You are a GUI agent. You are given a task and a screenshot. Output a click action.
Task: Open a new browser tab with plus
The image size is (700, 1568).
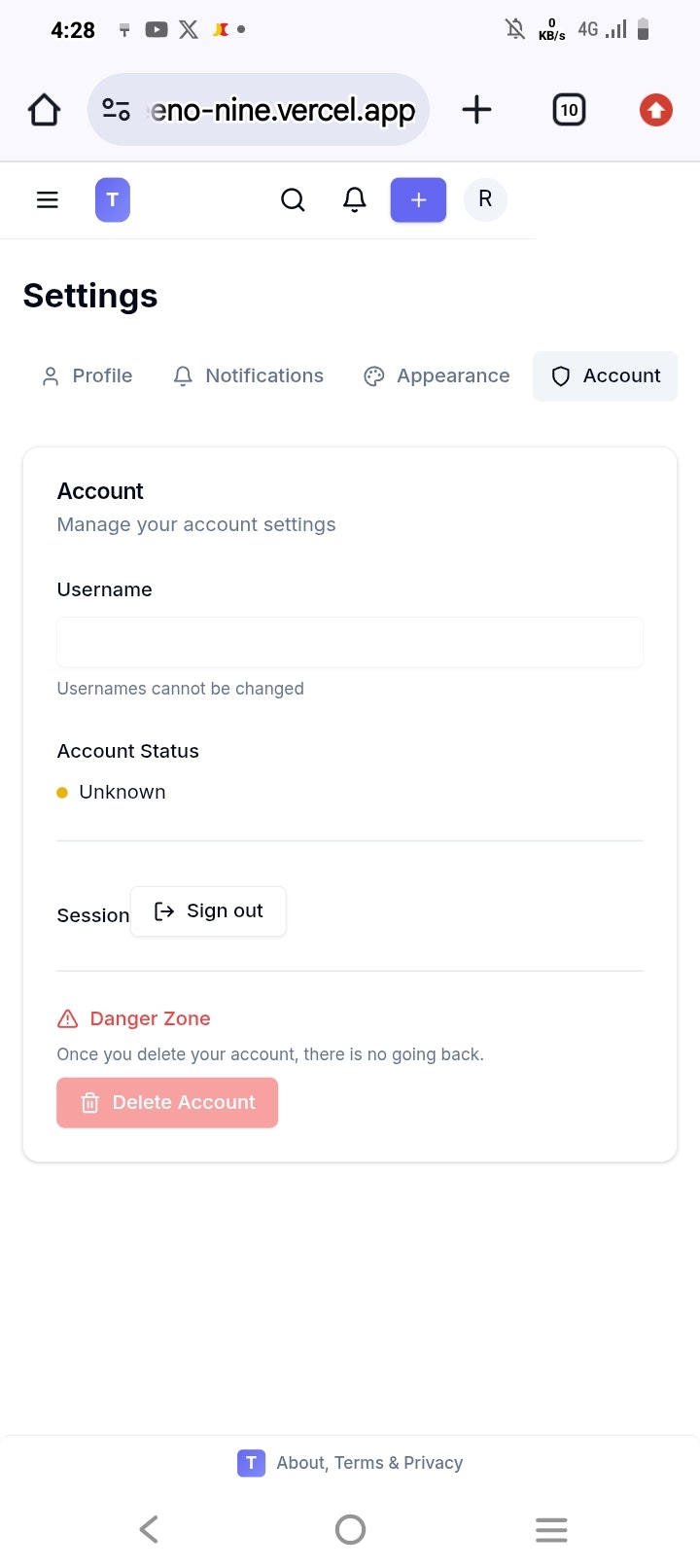click(476, 109)
